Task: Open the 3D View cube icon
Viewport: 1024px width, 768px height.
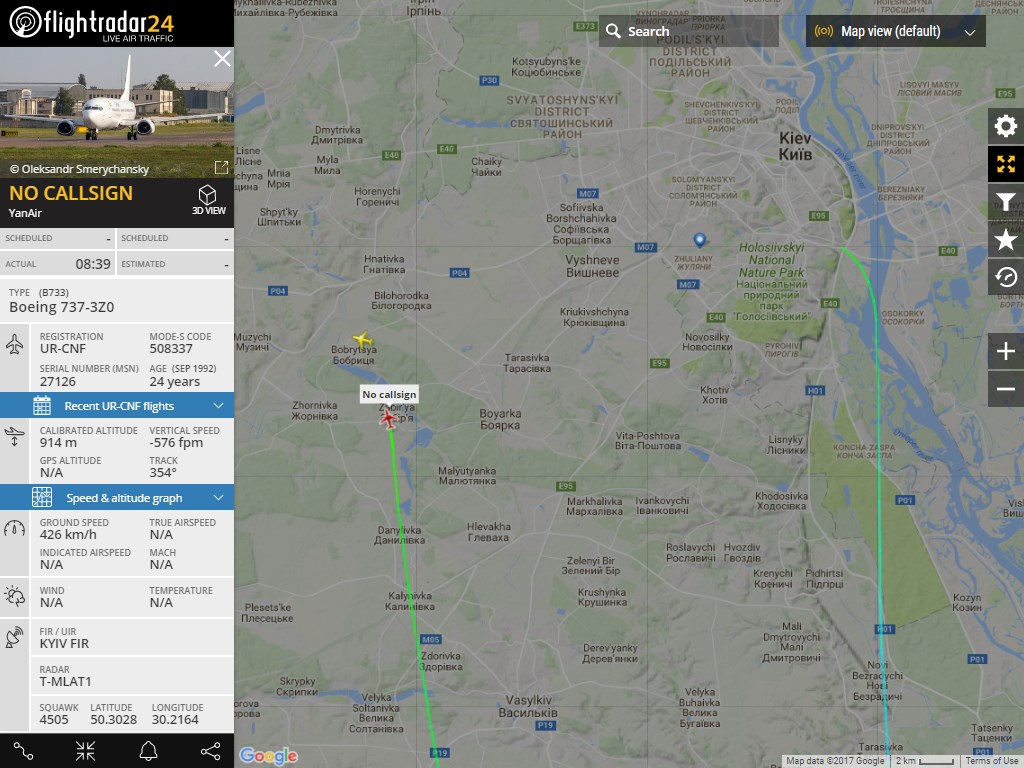Action: point(208,200)
